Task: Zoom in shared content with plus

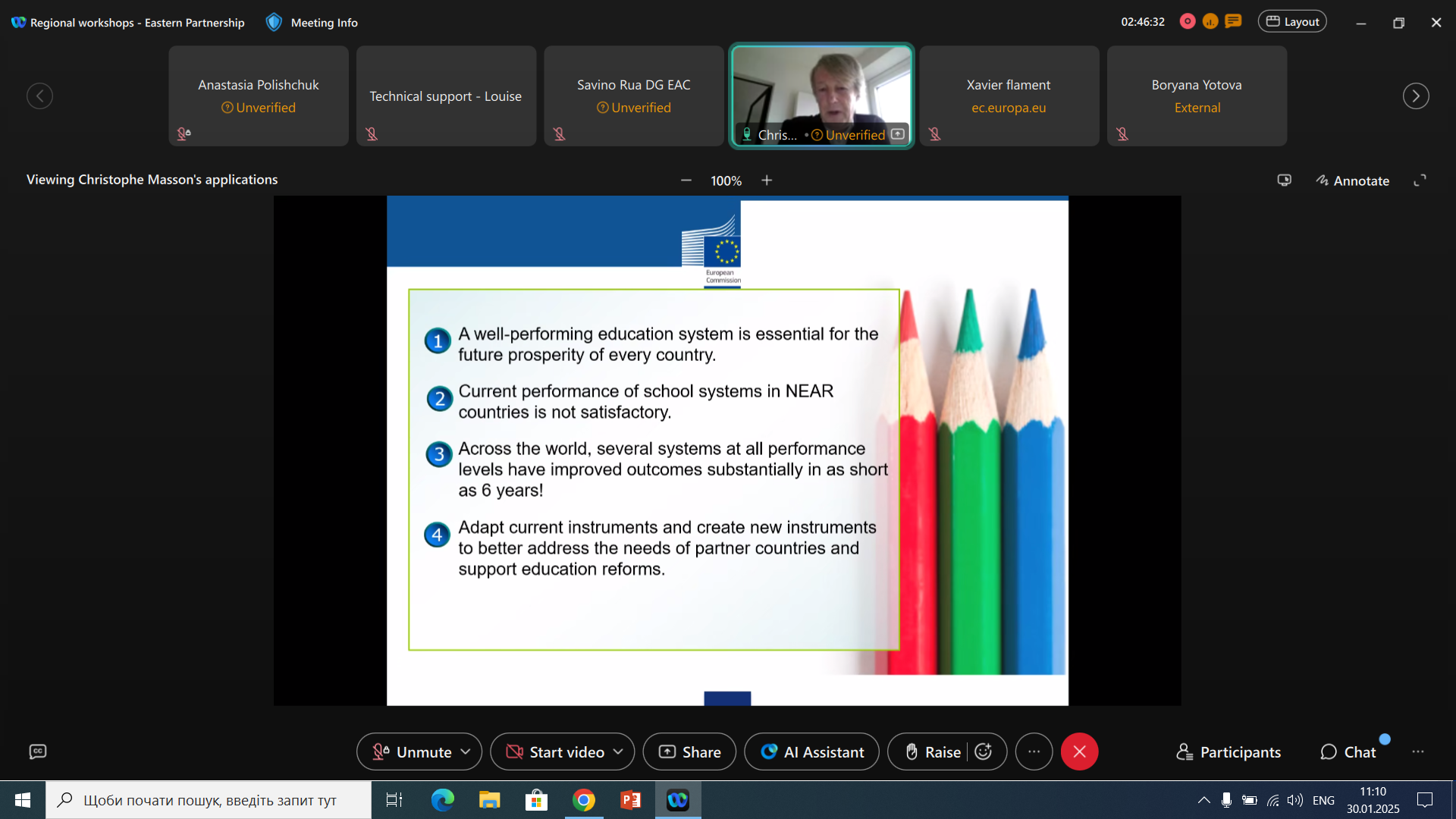Action: click(x=767, y=180)
